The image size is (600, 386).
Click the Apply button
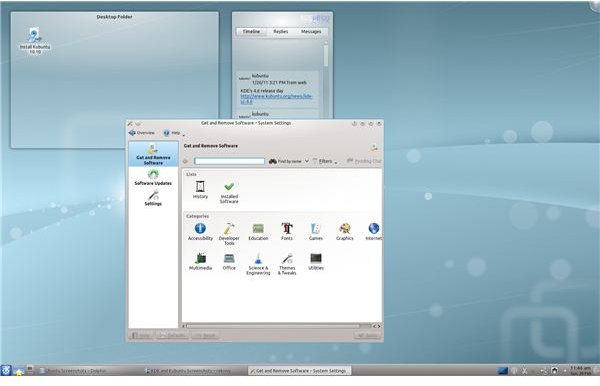tap(367, 336)
